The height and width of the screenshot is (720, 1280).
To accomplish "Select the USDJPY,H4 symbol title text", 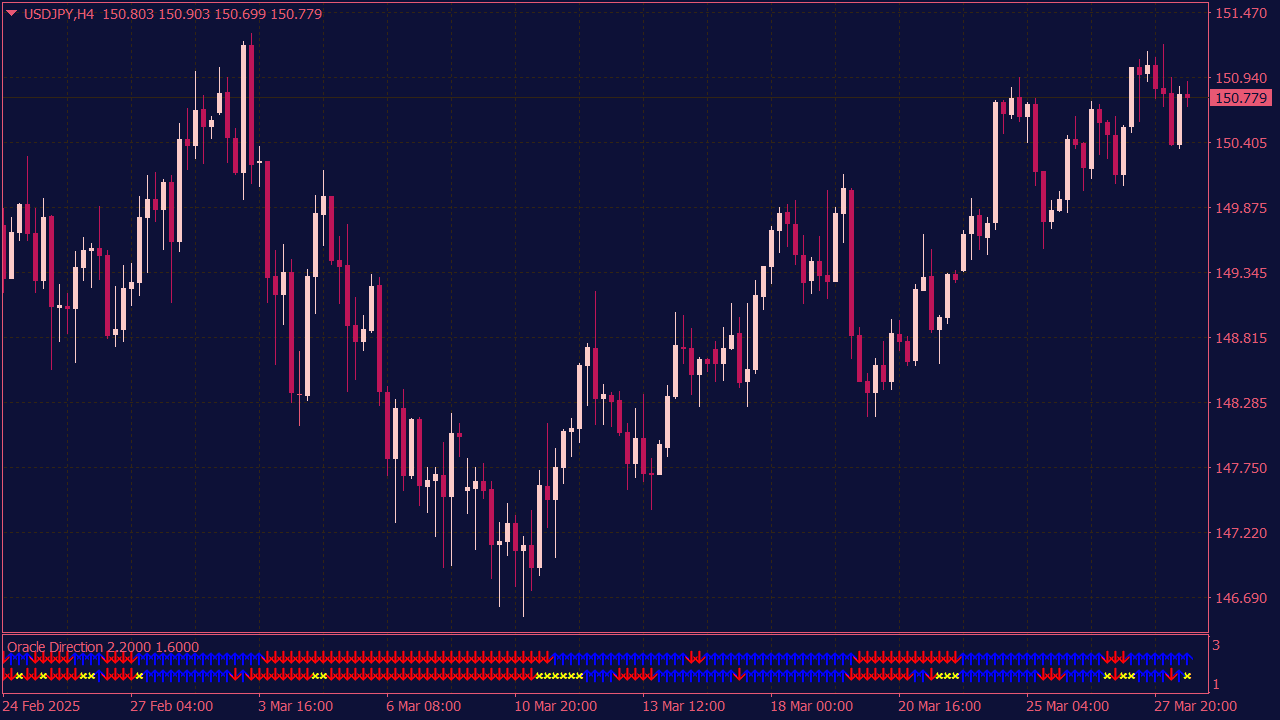I will click(x=58, y=14).
